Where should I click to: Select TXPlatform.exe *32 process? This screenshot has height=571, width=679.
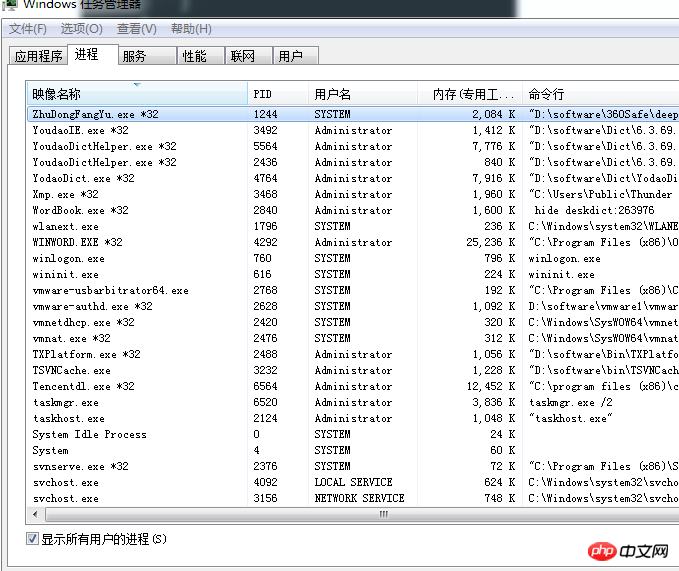click(86, 355)
